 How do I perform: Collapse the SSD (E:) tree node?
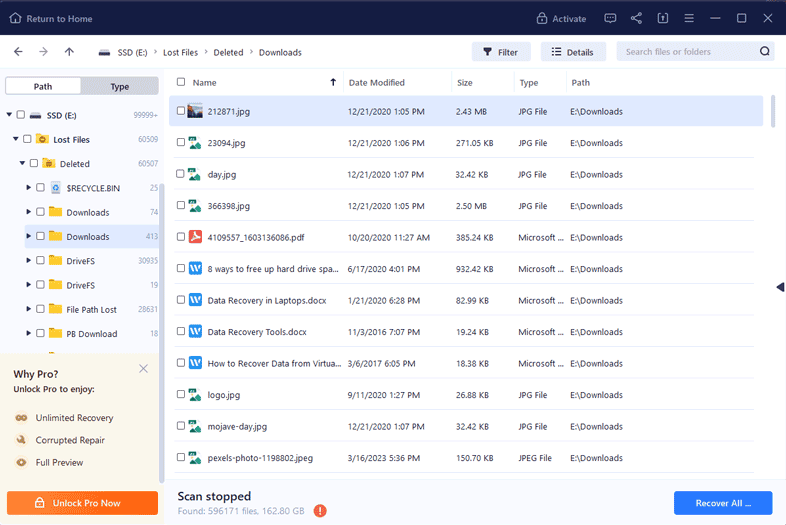point(9,115)
